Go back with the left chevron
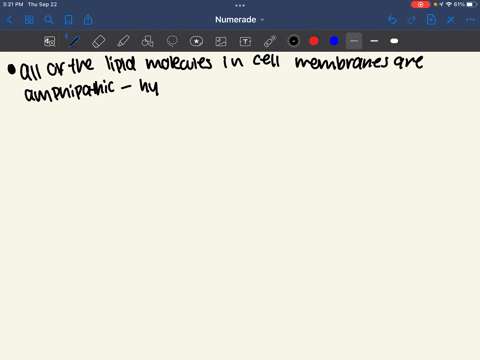Viewport: 480px width, 360px height. [10, 20]
